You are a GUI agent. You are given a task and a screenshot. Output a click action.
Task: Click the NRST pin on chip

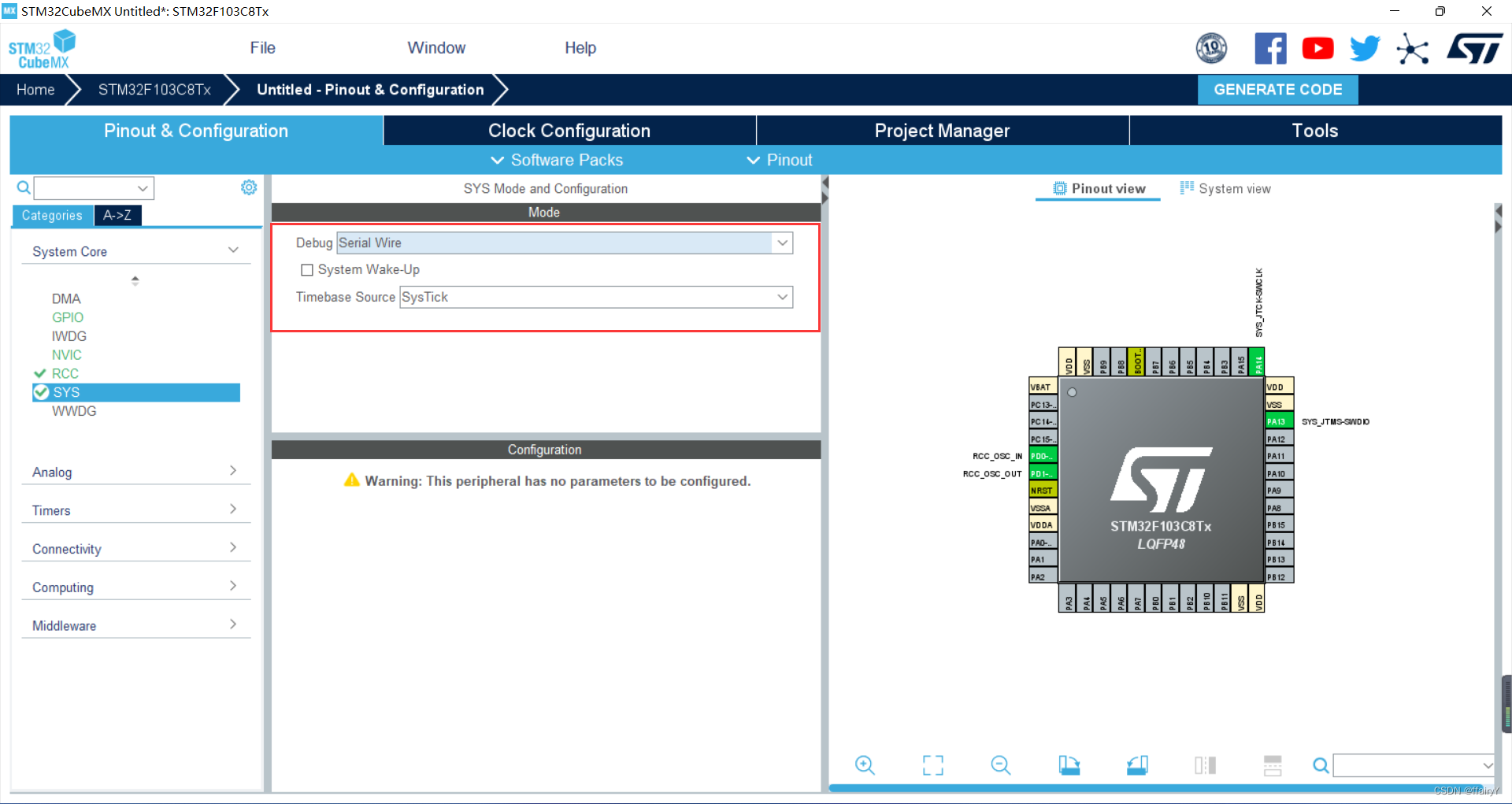(1043, 491)
